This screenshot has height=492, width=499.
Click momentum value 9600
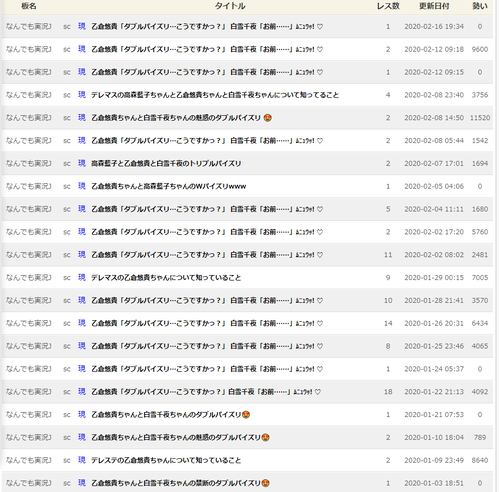click(x=480, y=49)
